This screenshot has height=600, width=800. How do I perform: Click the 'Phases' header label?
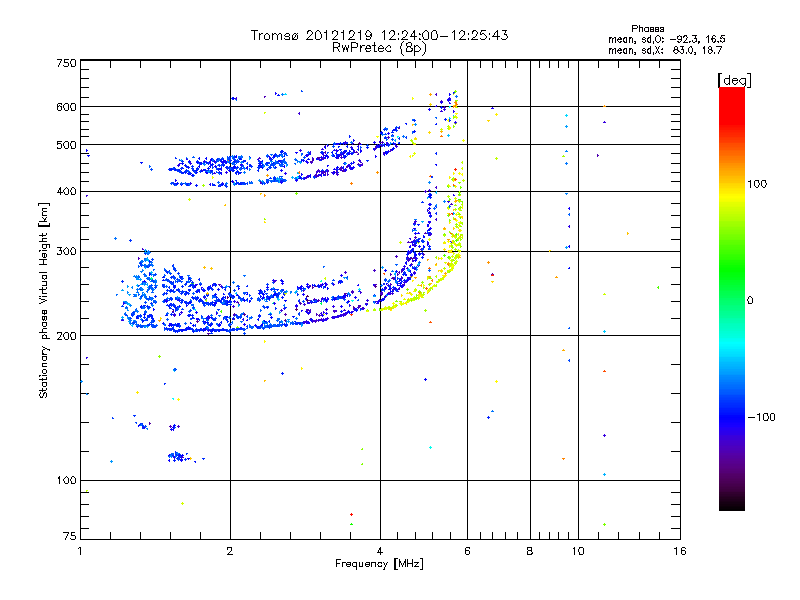(647, 29)
